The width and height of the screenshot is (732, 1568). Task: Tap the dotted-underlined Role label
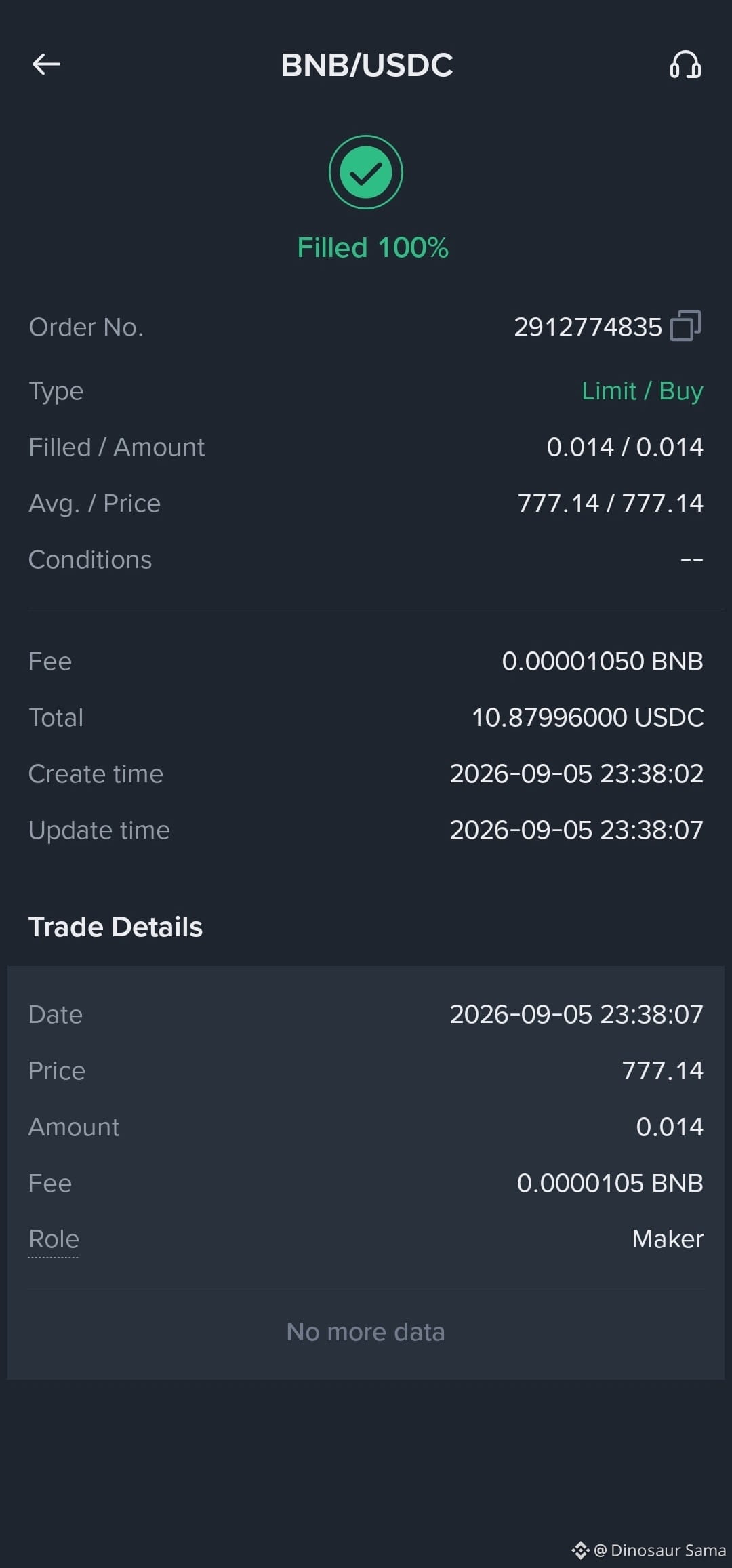(x=54, y=1239)
